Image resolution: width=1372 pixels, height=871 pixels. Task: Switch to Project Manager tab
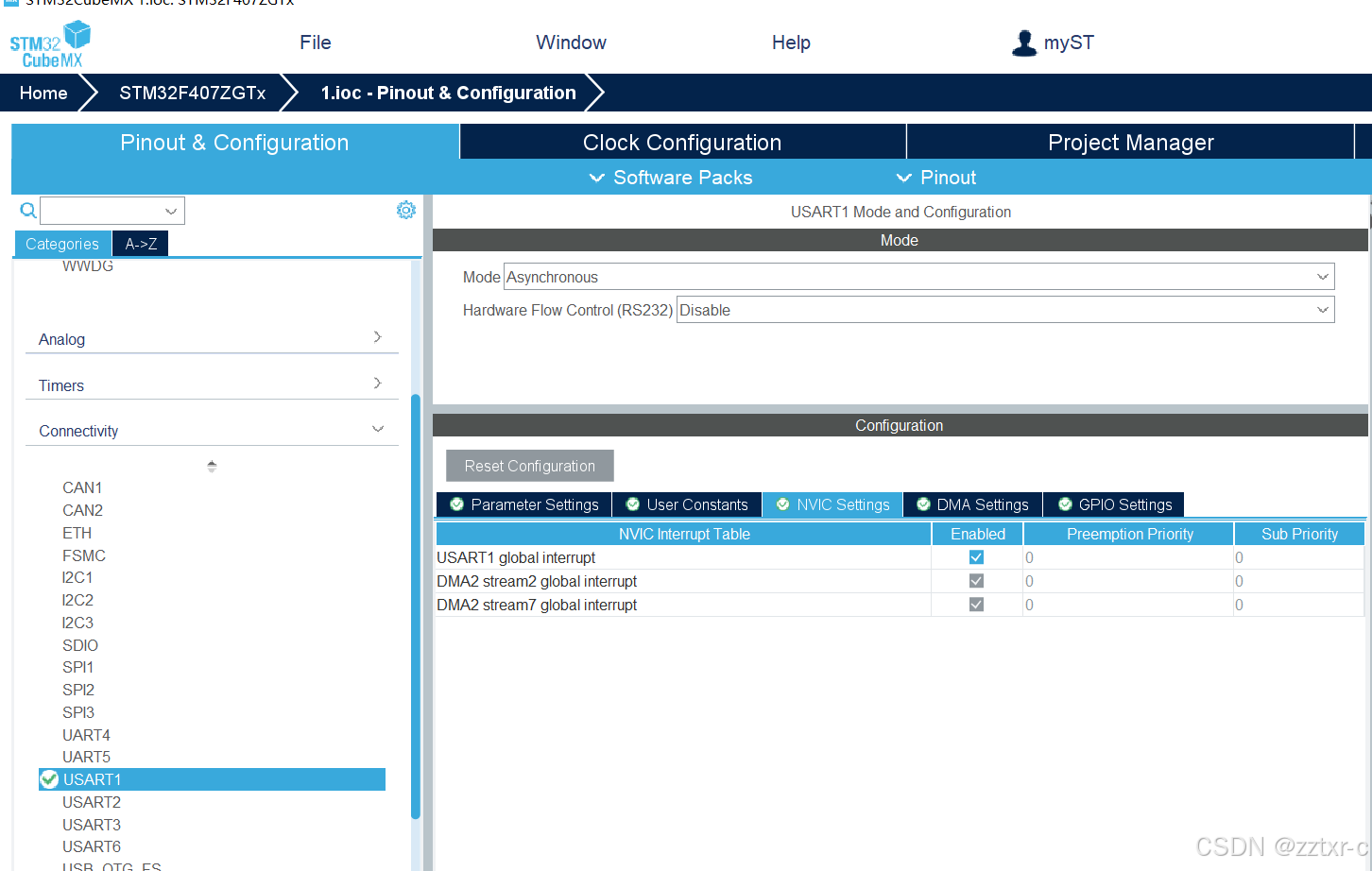pos(1130,142)
